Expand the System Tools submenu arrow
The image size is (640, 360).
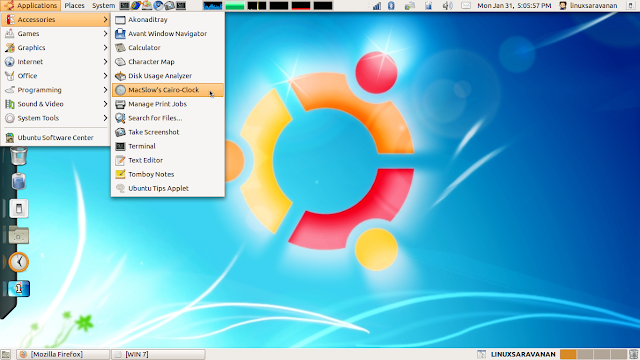105,118
